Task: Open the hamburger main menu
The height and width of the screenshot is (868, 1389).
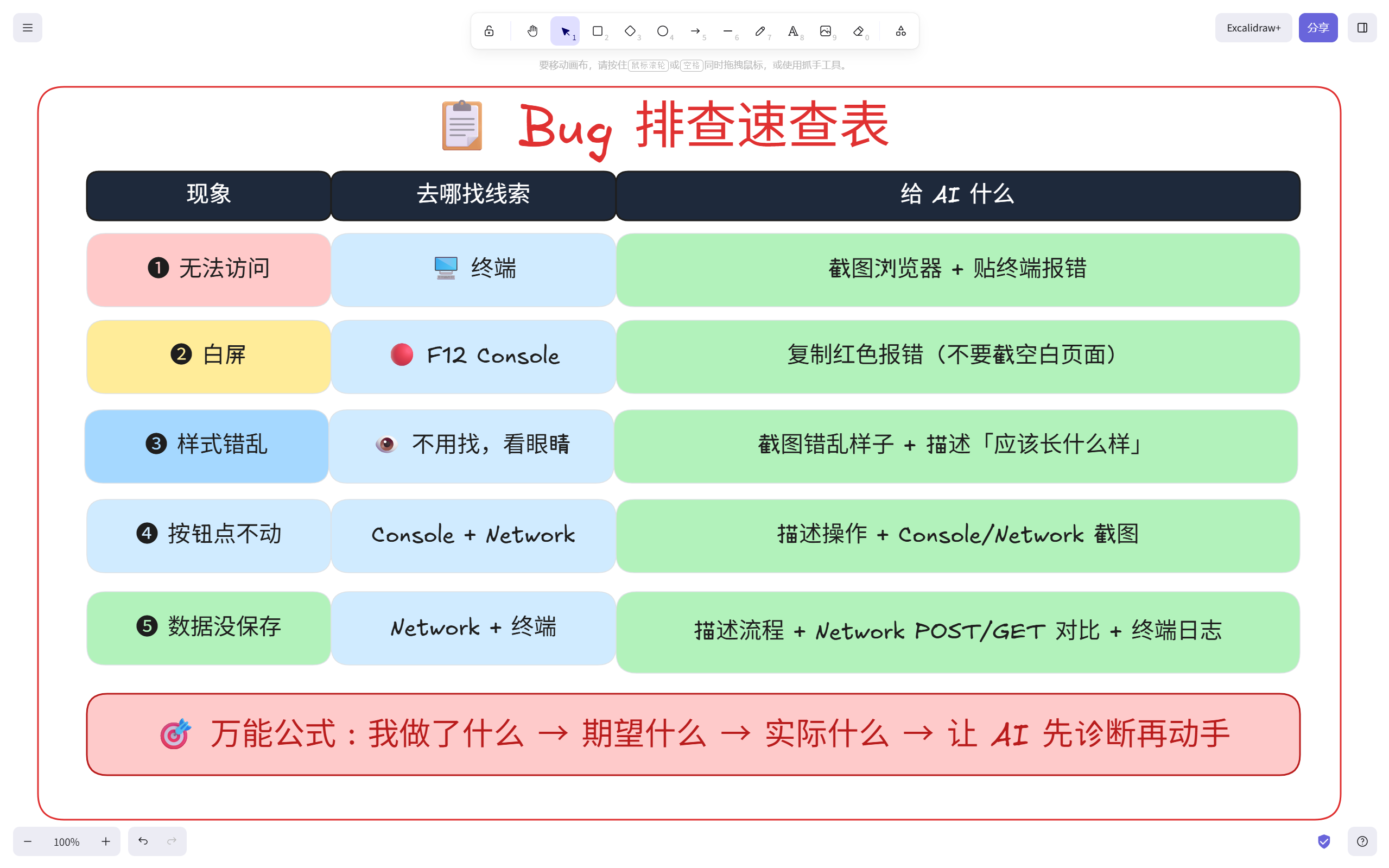Action: tap(28, 28)
